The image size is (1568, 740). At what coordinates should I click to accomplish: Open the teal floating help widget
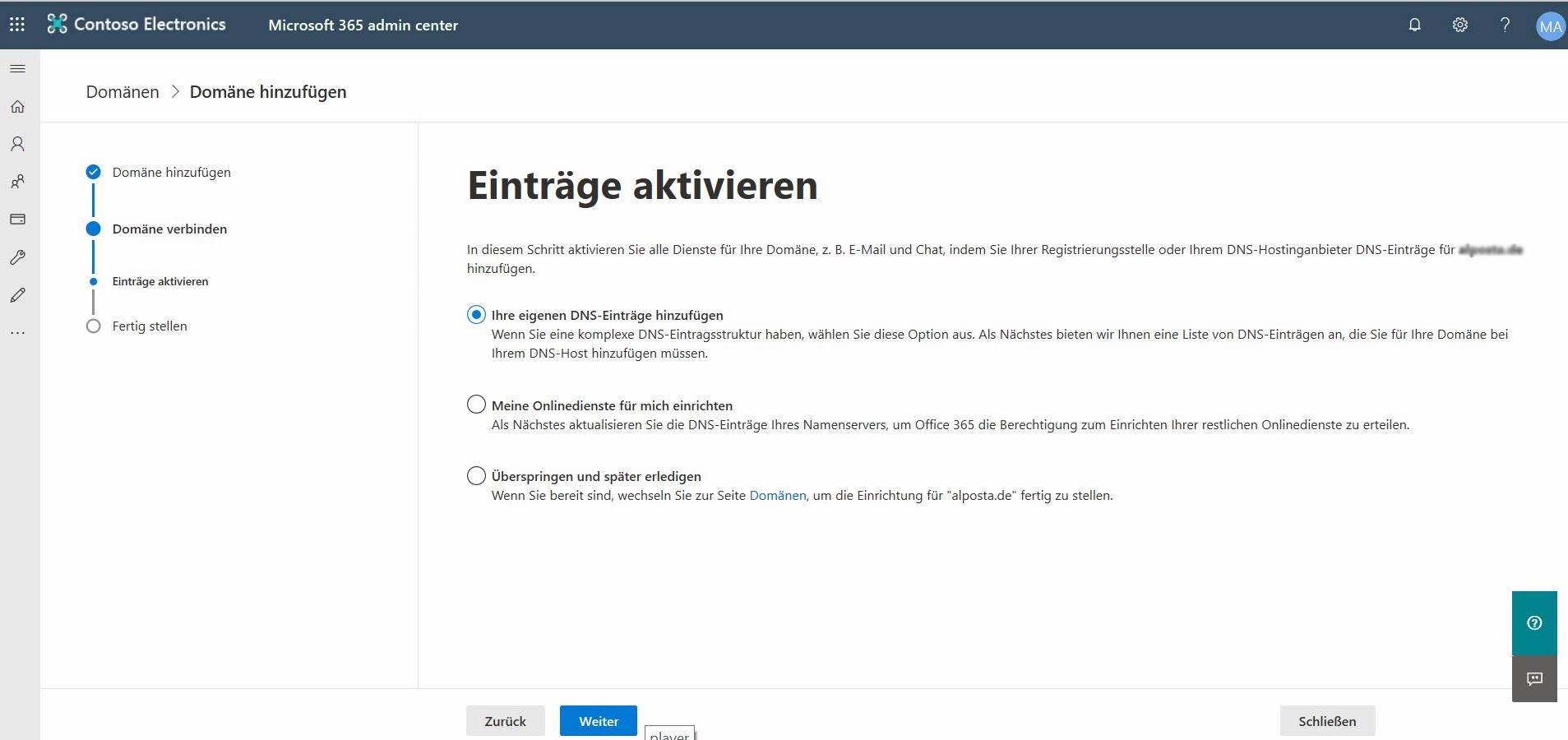click(x=1533, y=623)
